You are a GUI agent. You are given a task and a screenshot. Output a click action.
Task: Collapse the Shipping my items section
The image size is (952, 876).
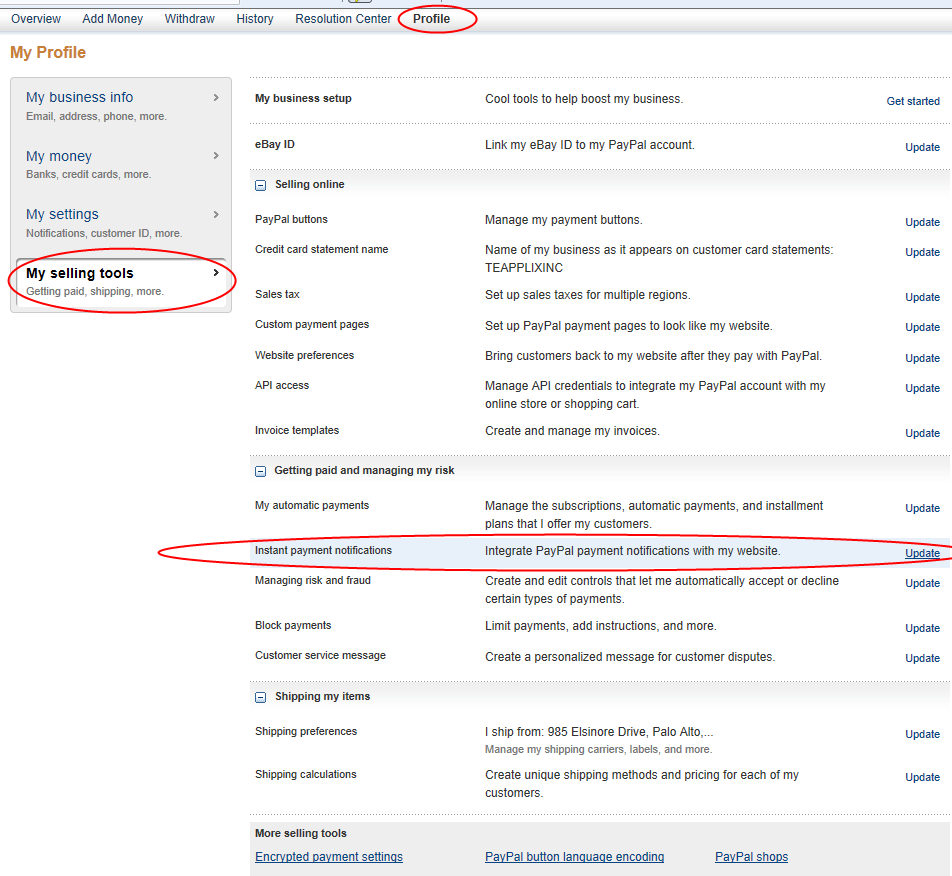click(x=260, y=697)
